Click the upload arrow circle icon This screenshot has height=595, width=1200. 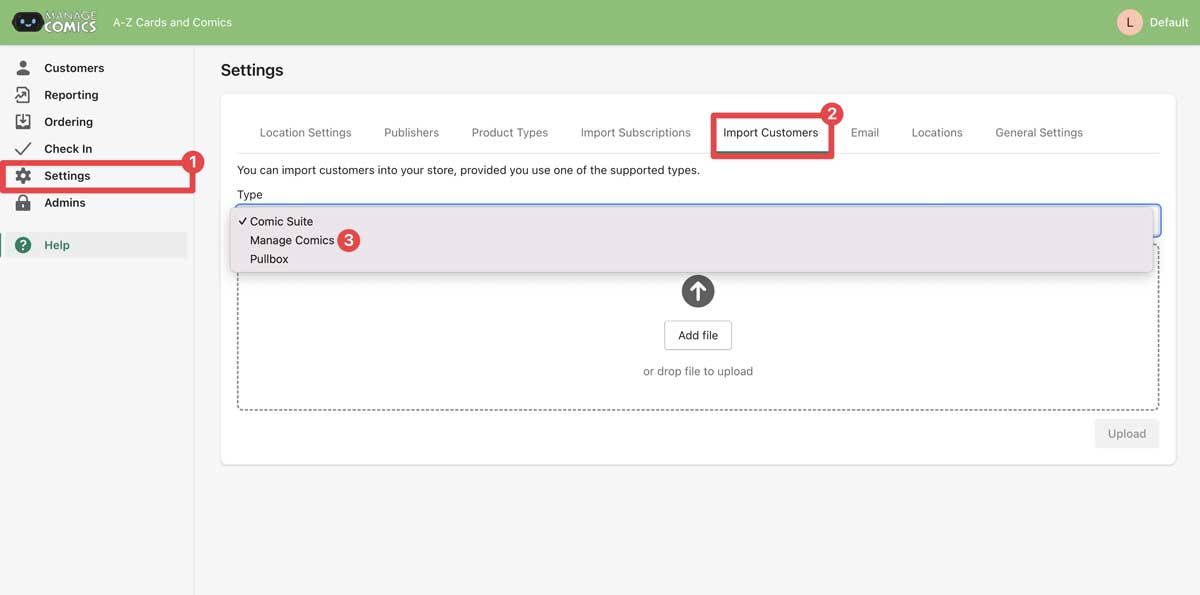coord(698,291)
